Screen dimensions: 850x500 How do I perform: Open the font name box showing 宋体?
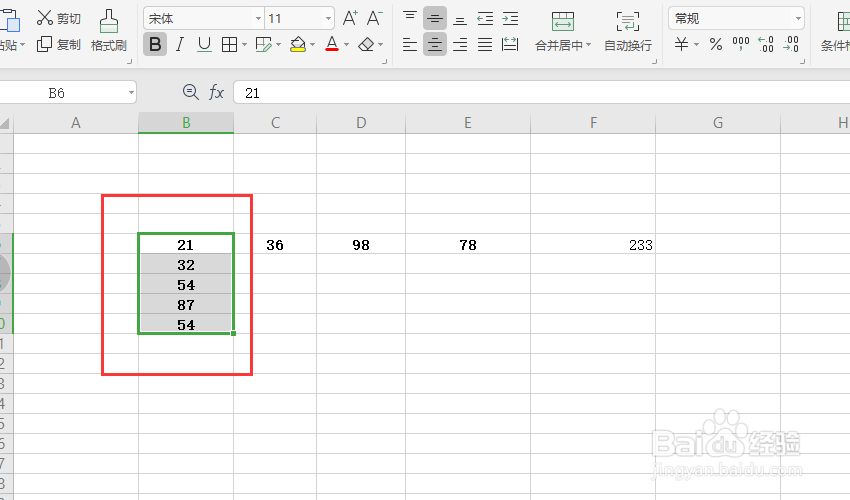pyautogui.click(x=203, y=18)
